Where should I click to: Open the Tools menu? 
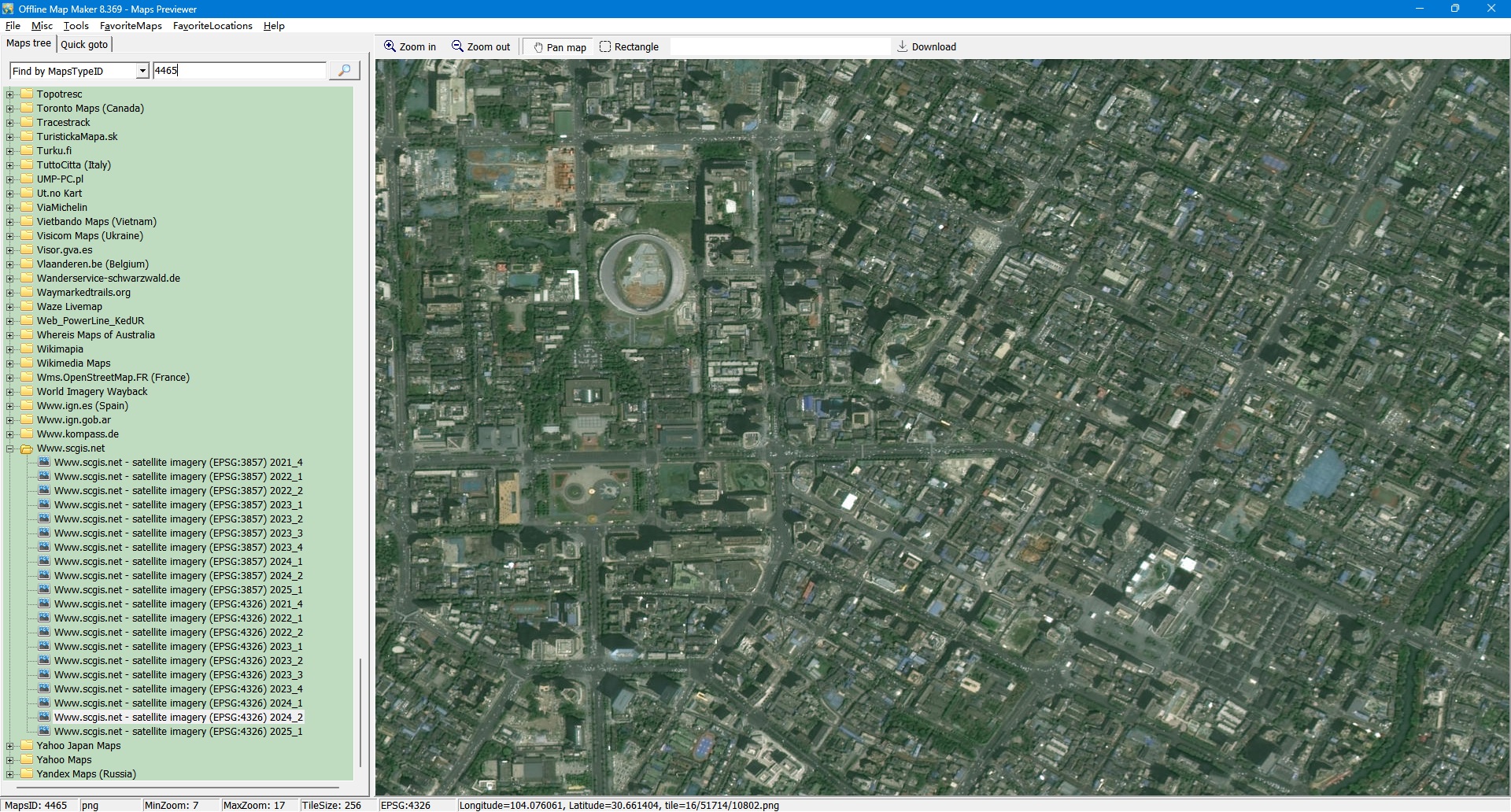(x=76, y=26)
